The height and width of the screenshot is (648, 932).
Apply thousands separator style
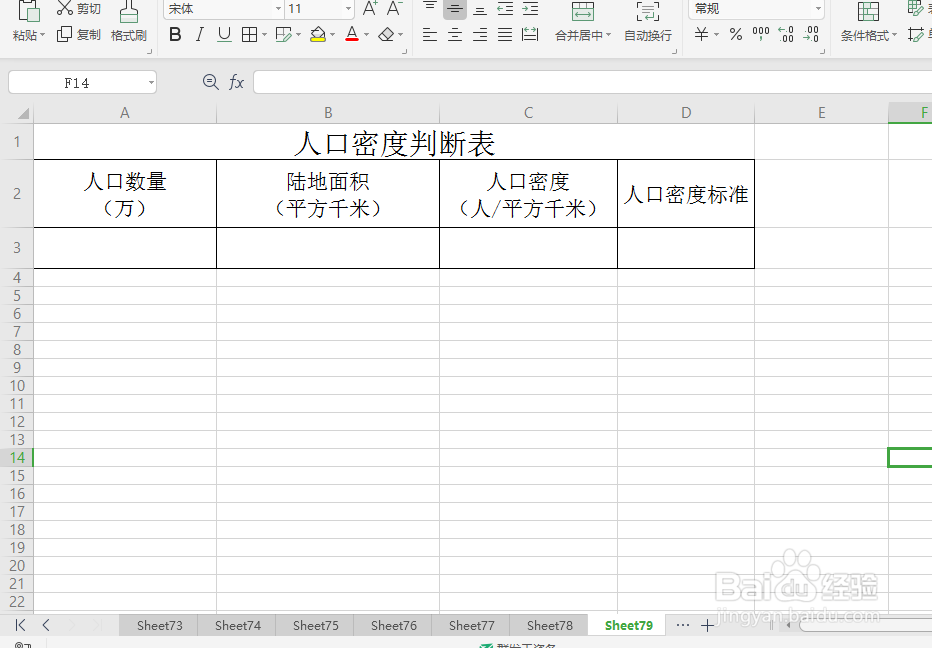pyautogui.click(x=761, y=34)
